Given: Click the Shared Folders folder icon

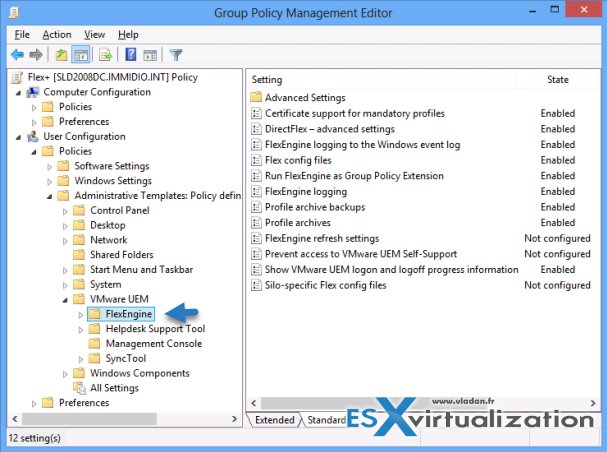Looking at the screenshot, I should (x=79, y=255).
